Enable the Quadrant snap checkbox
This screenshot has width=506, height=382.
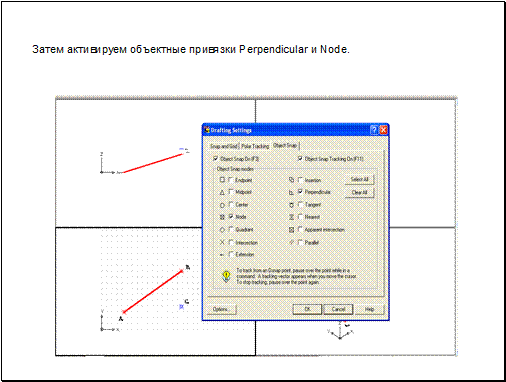231,229
